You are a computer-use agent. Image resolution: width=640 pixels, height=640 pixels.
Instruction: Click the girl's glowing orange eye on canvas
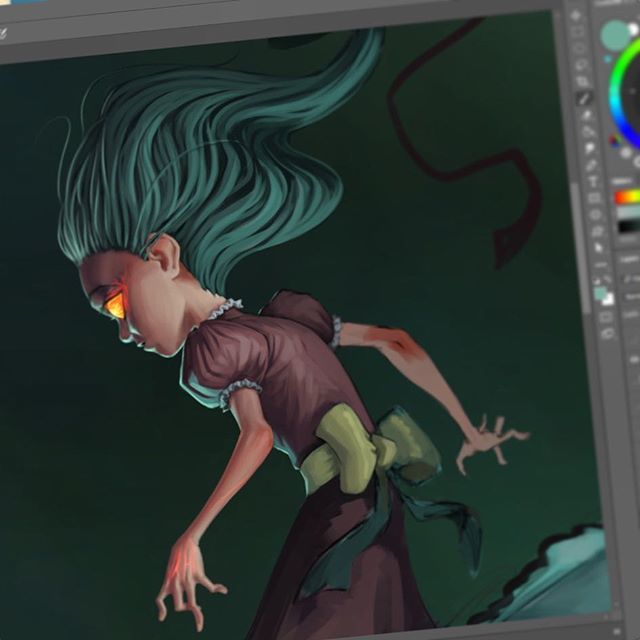coord(114,306)
